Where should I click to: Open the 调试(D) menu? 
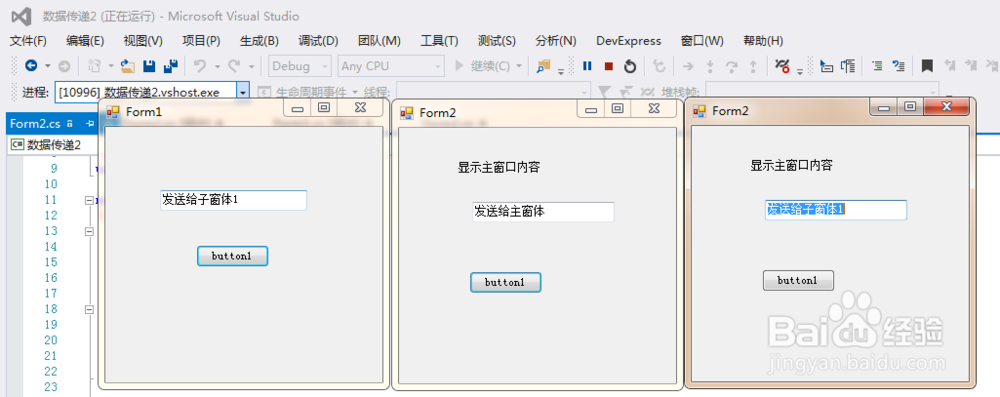318,41
